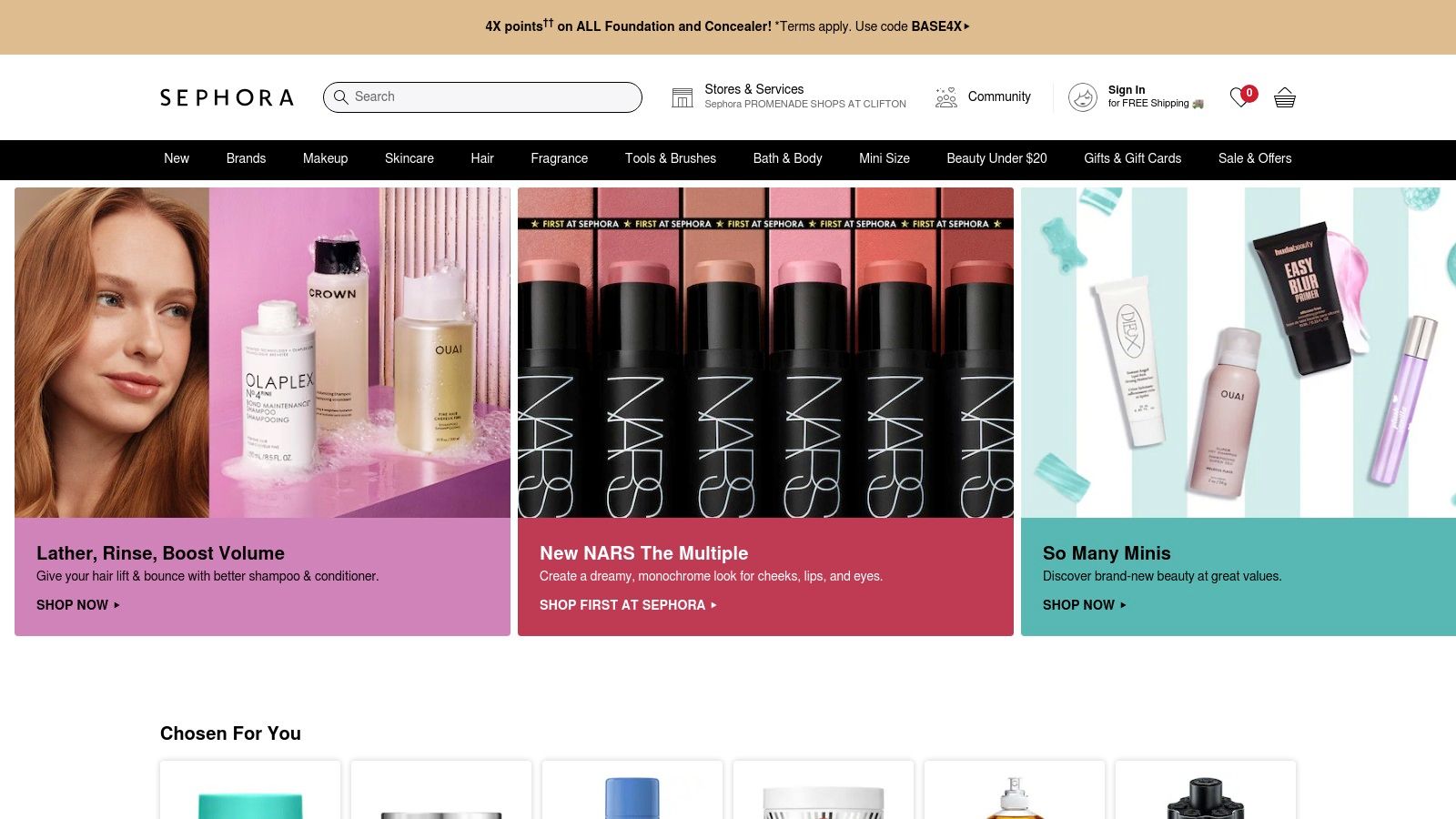The image size is (1456, 819).
Task: Open the Skincare menu
Action: click(x=409, y=158)
